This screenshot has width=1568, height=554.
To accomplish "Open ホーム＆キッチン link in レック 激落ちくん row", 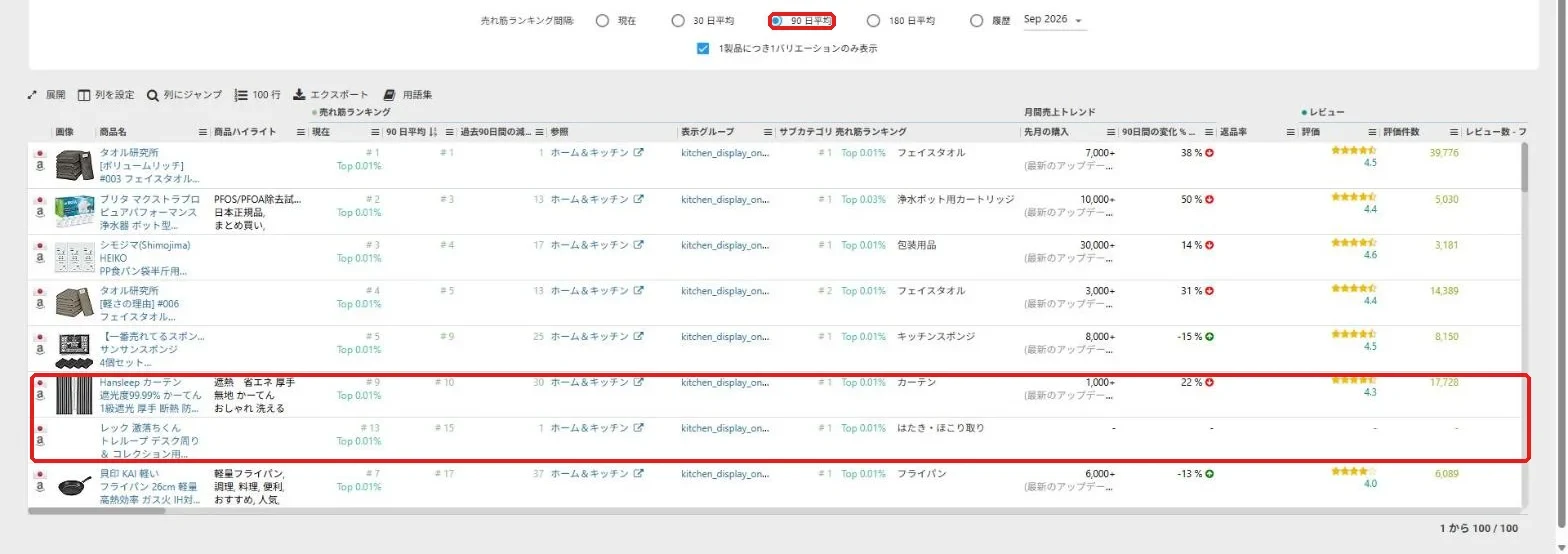I will (x=589, y=428).
